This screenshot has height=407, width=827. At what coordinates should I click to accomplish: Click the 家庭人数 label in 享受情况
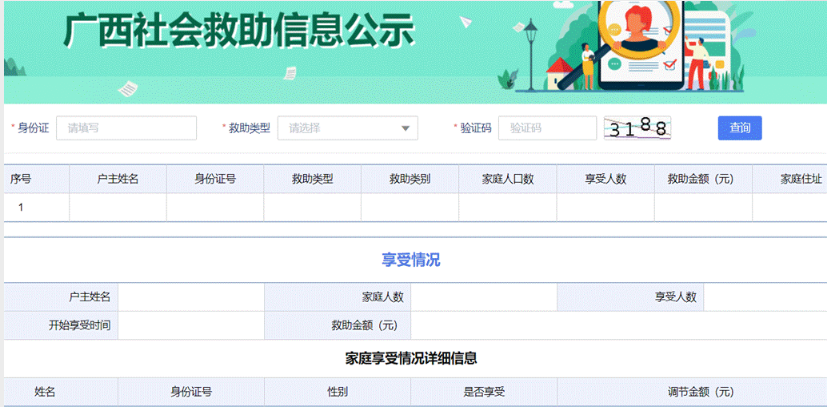click(382, 297)
